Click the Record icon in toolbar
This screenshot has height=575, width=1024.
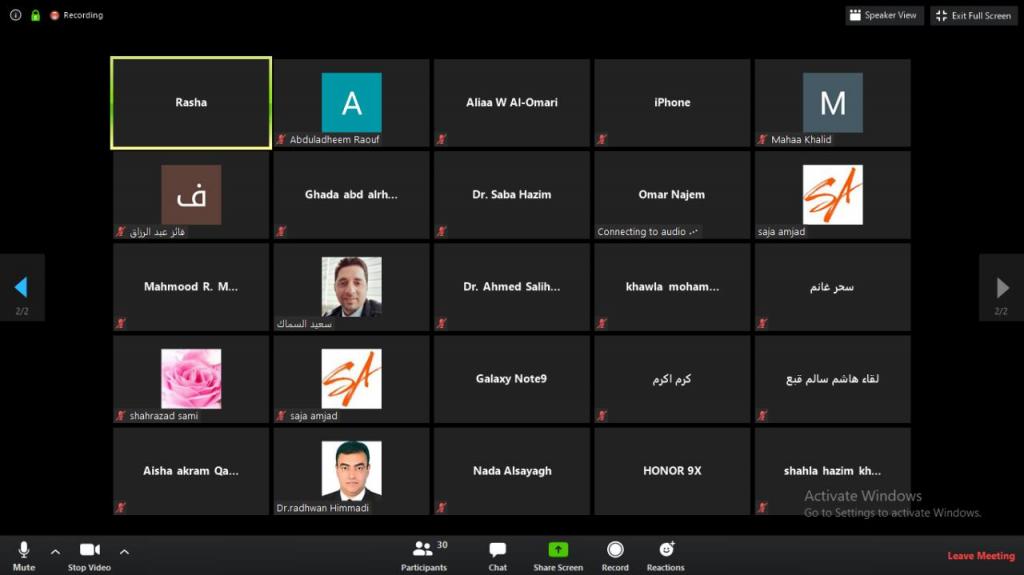coord(615,549)
